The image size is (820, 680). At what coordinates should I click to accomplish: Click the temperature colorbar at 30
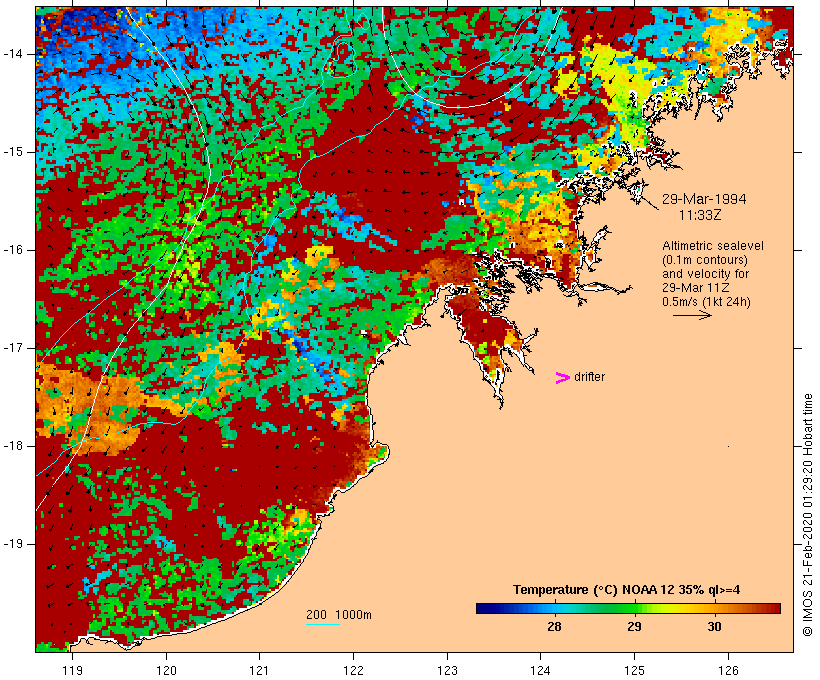714,608
